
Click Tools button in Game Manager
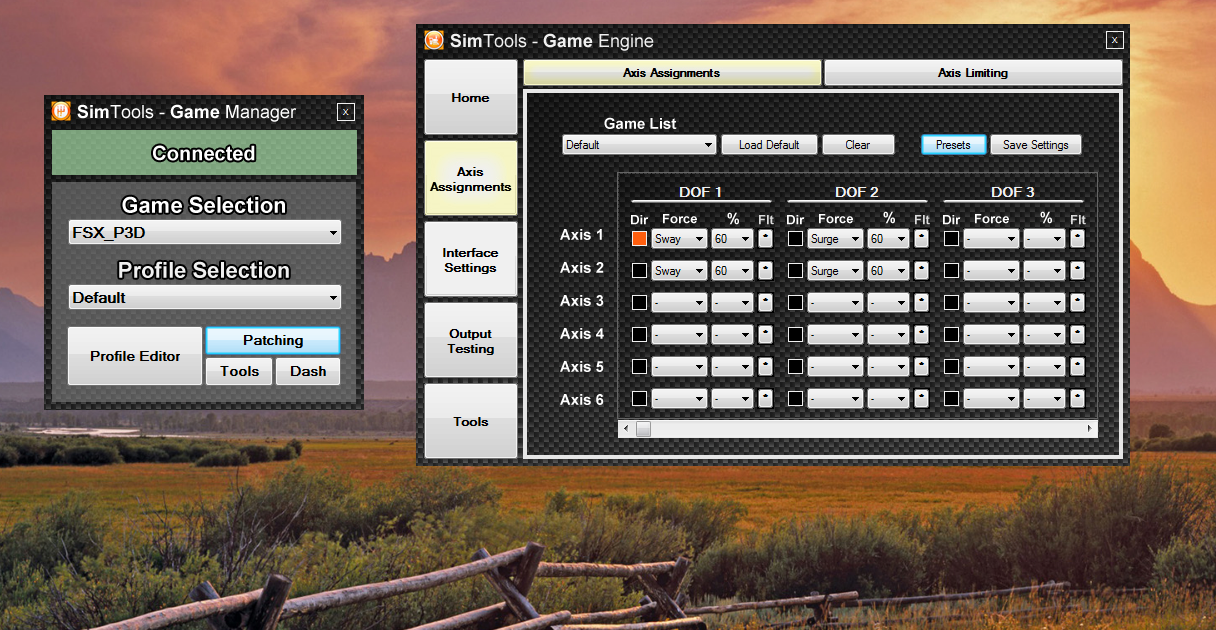pyautogui.click(x=240, y=371)
